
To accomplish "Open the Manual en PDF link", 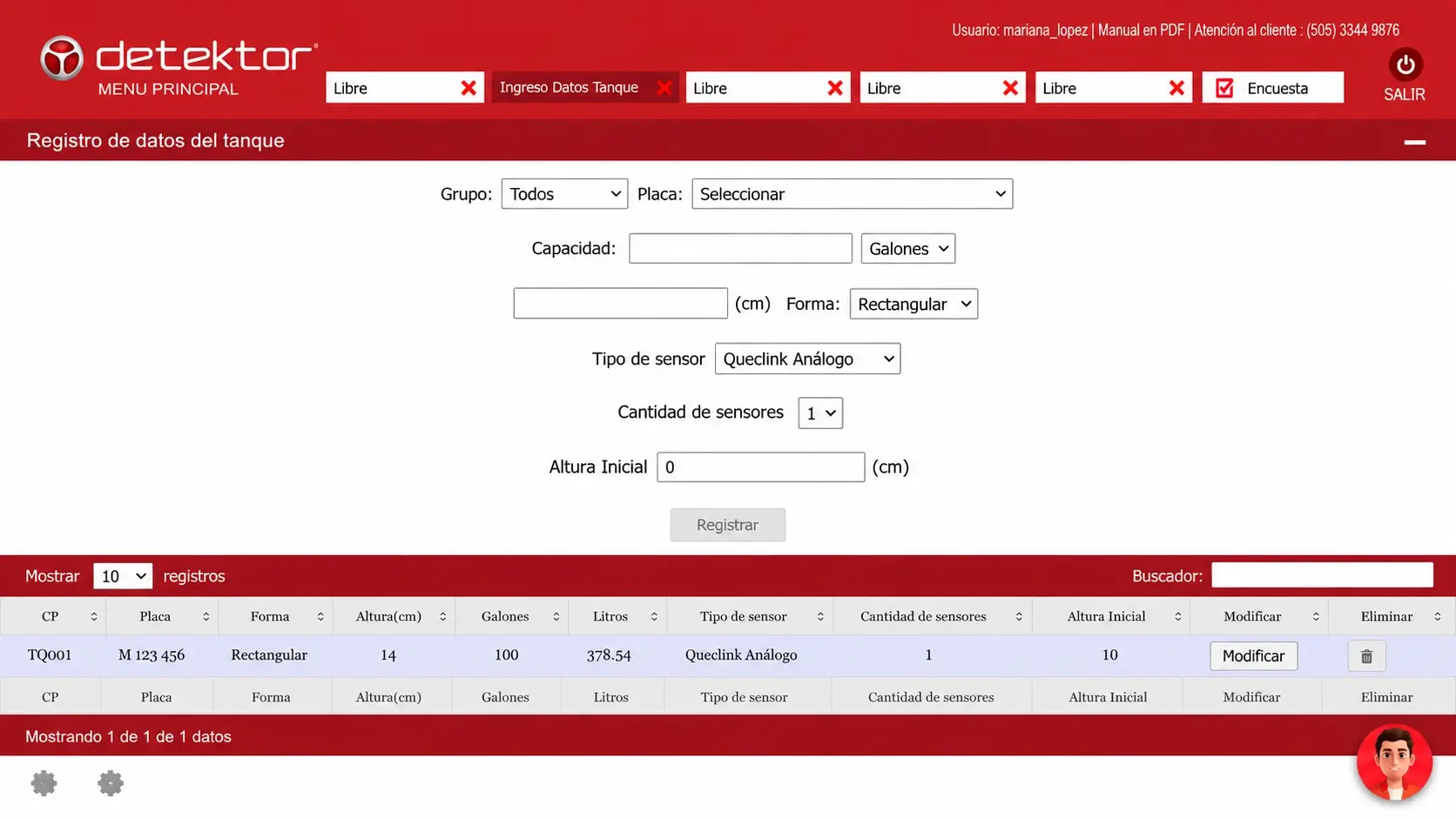I will (x=1141, y=30).
